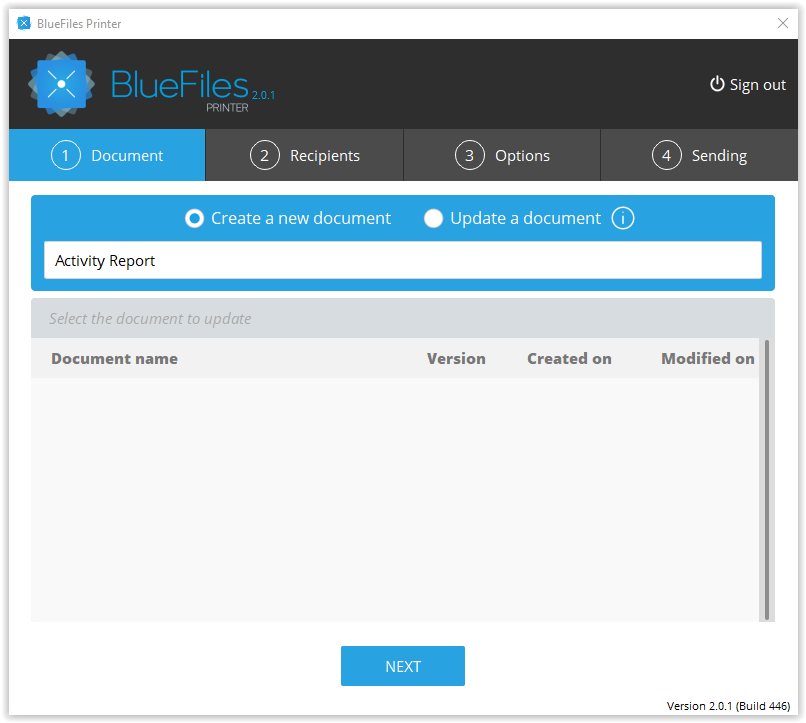The image size is (806, 723).
Task: Click the Version 2.0.1 (Build 446) text
Action: [x=728, y=706]
